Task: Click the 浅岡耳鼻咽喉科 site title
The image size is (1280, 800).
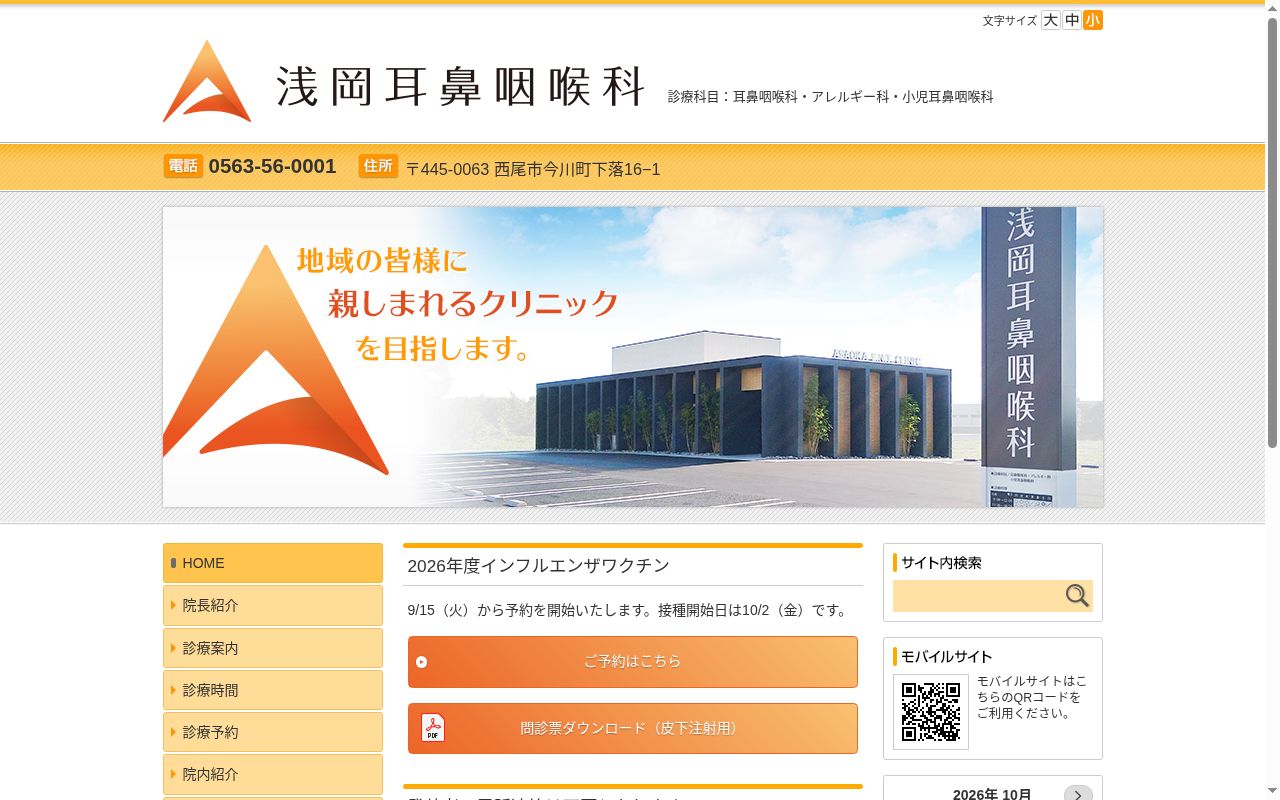Action: [461, 86]
